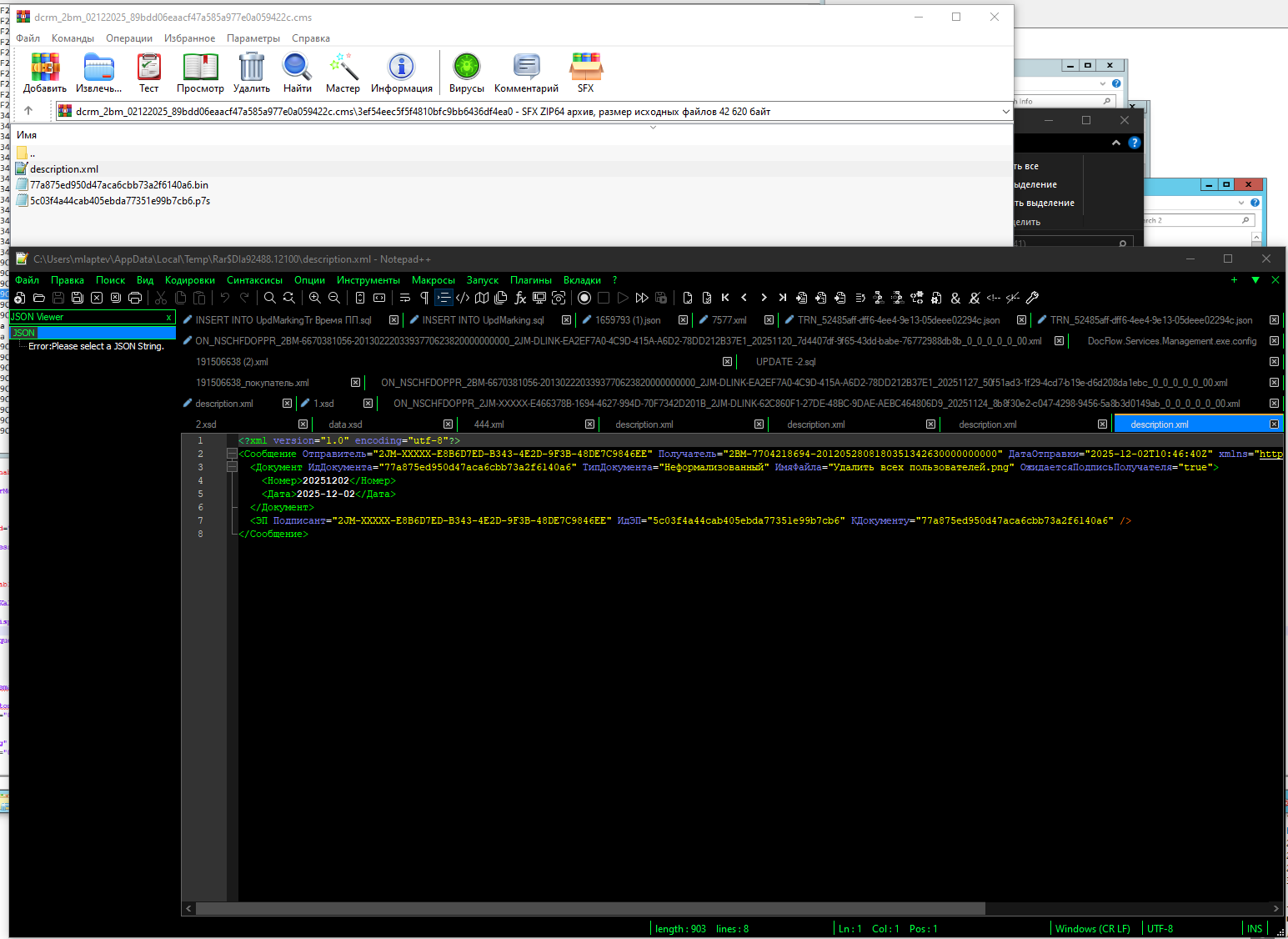Collapse the Сообщение XML node fold marker
The height and width of the screenshot is (939, 1288).
[232, 454]
